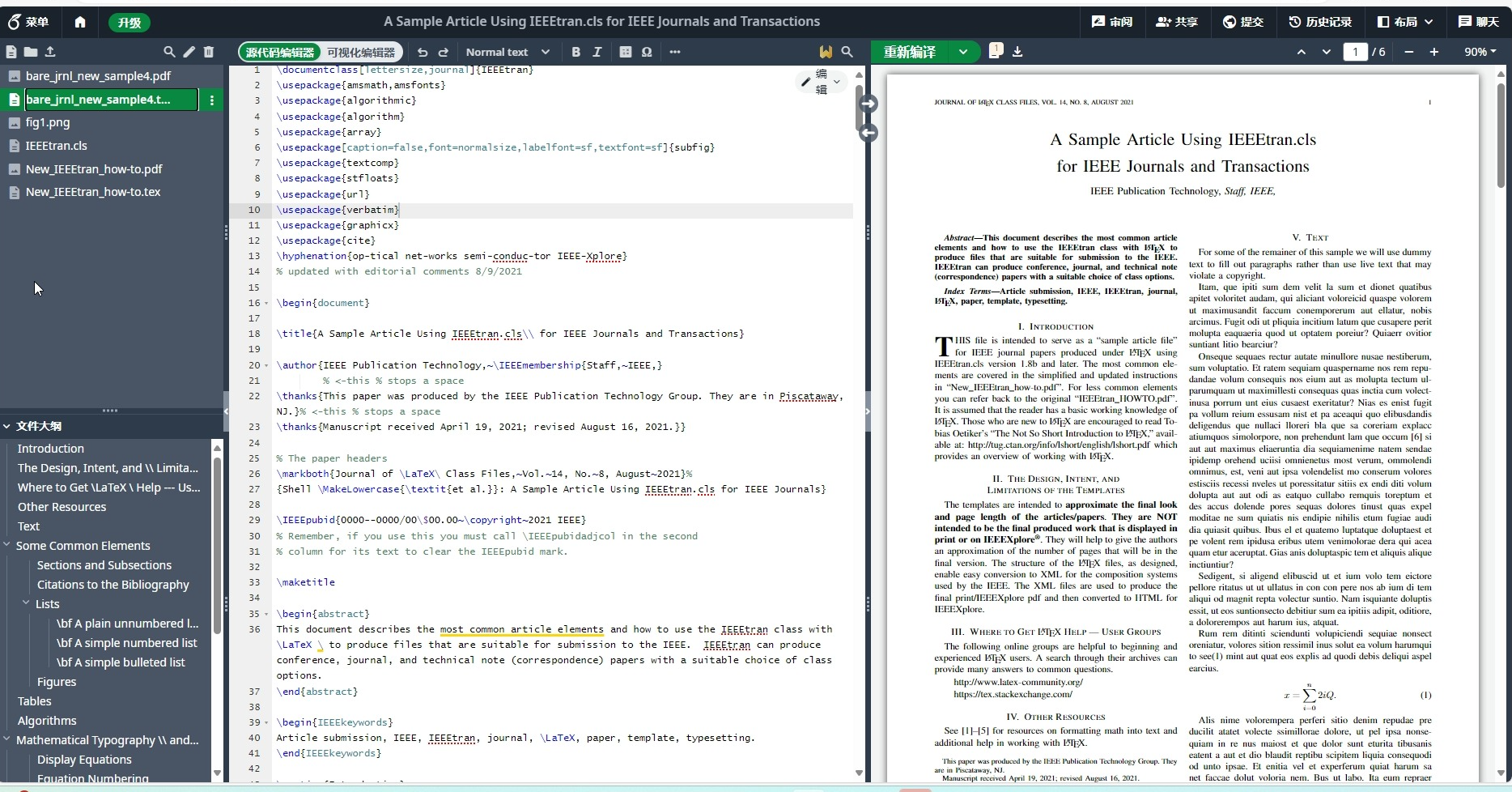Go to the home projects page
Image resolution: width=1512 pixels, height=792 pixels.
pyautogui.click(x=80, y=22)
